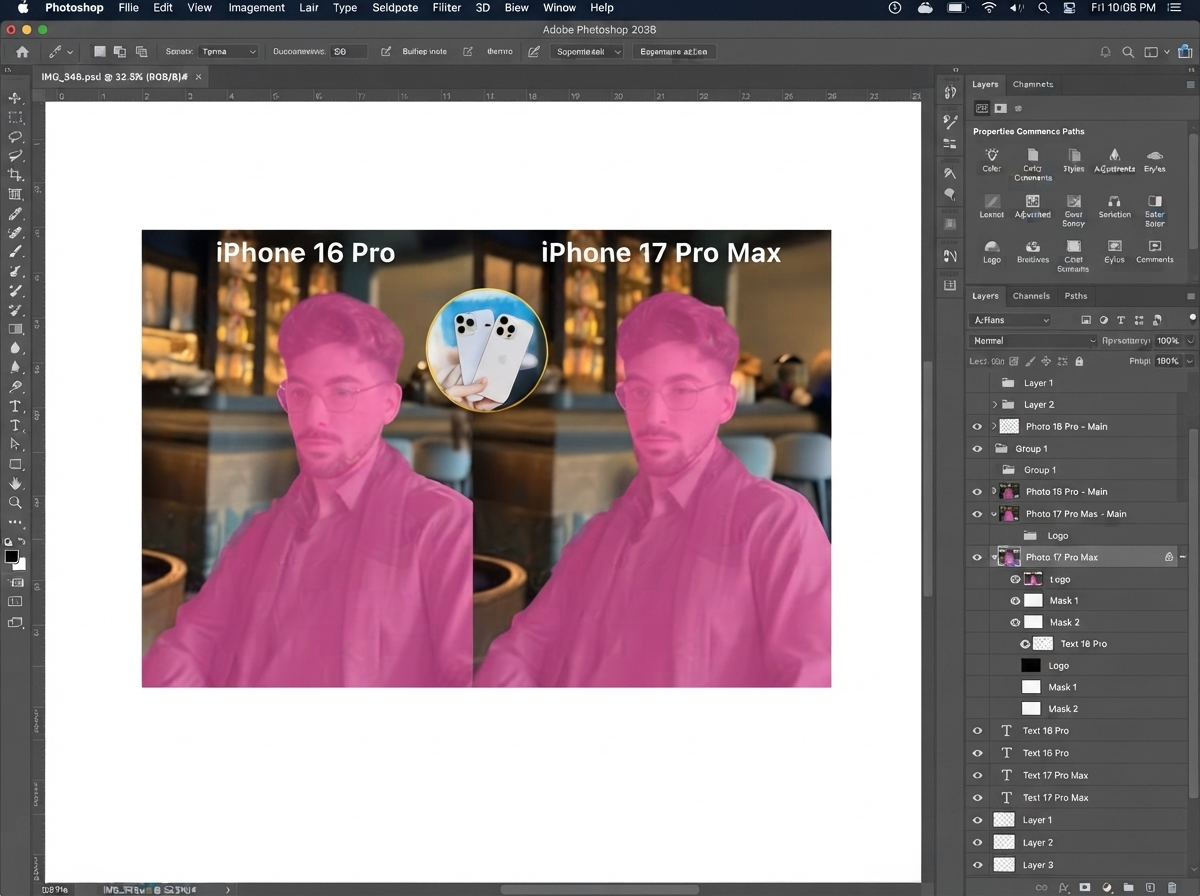
Task: Open the Comments icon in Properties panel
Action: [x=1154, y=246]
